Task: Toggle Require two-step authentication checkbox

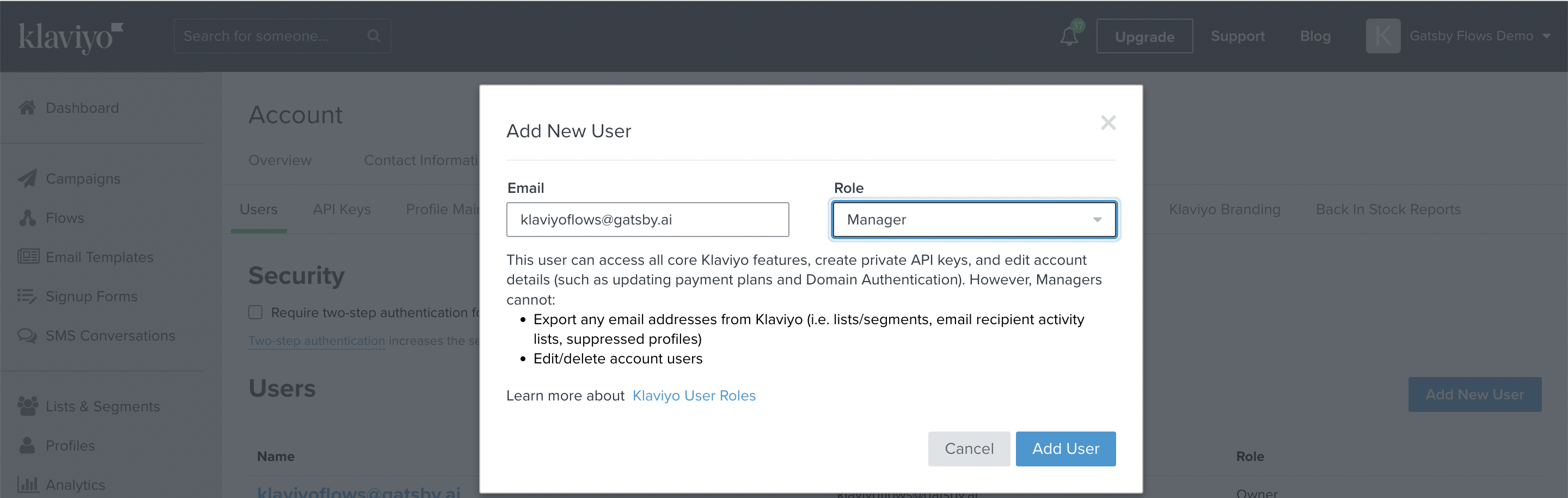Action: [x=255, y=312]
